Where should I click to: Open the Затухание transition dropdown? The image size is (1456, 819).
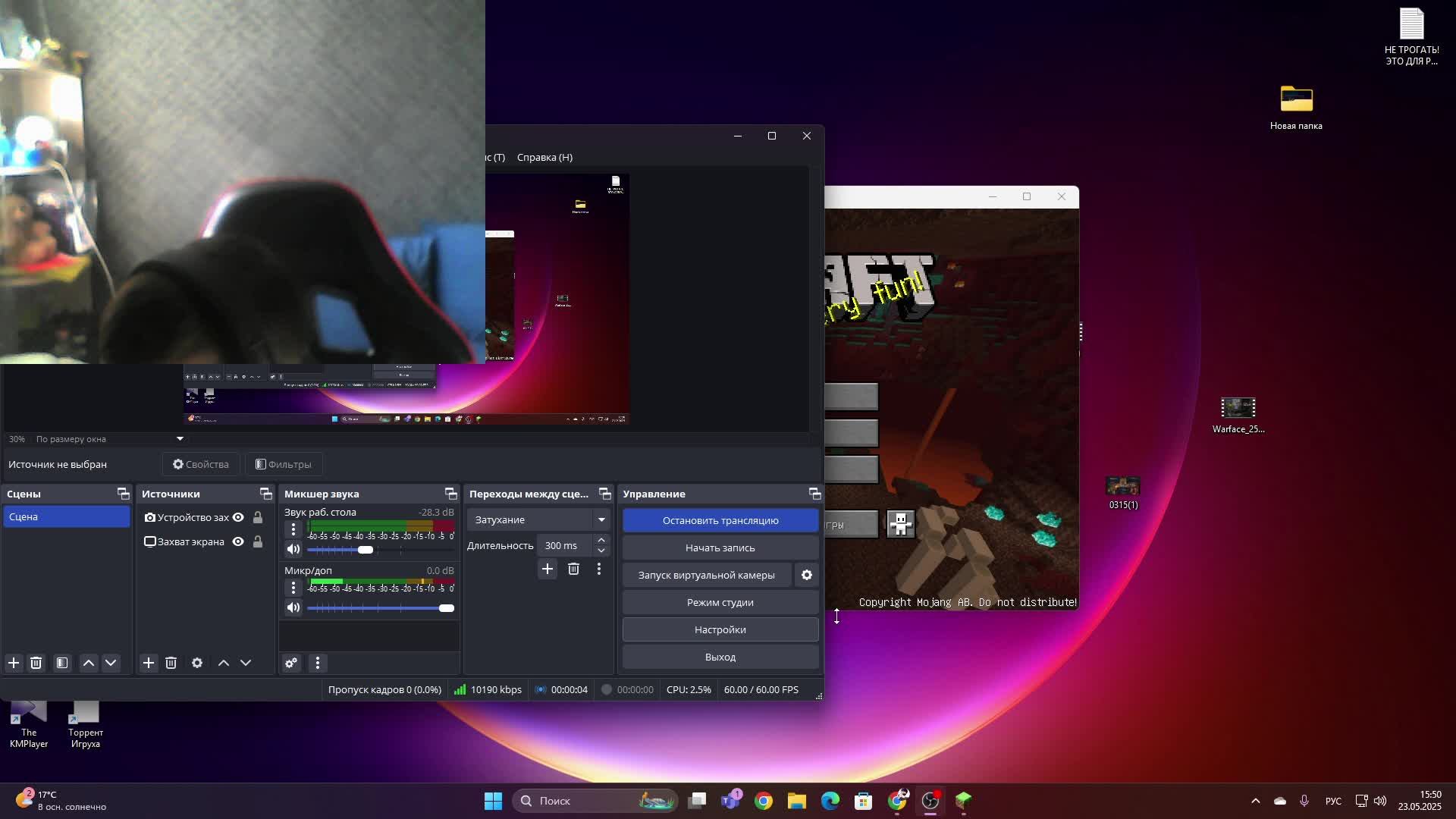point(538,519)
